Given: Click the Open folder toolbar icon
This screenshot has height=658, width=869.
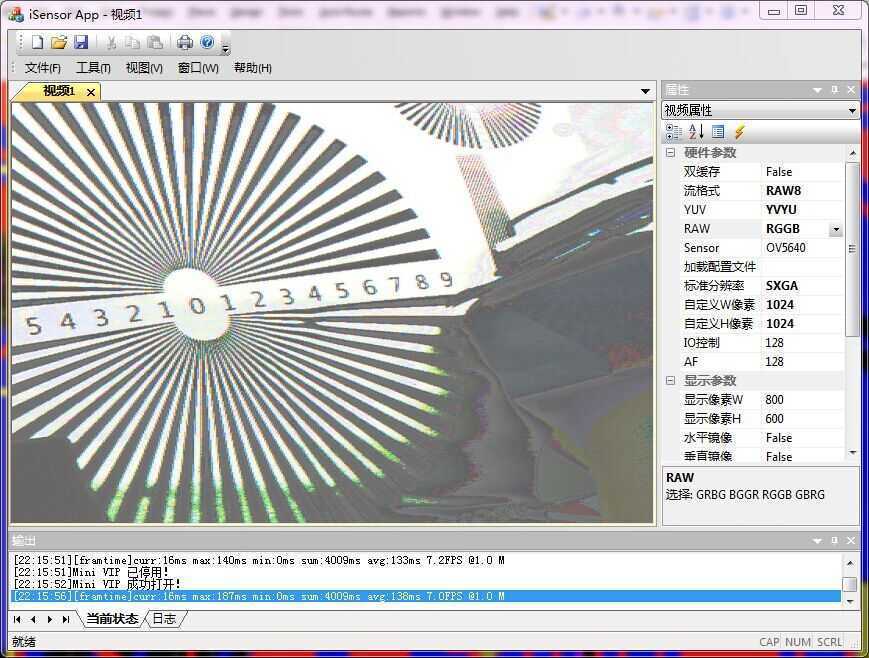Looking at the screenshot, I should pyautogui.click(x=59, y=42).
